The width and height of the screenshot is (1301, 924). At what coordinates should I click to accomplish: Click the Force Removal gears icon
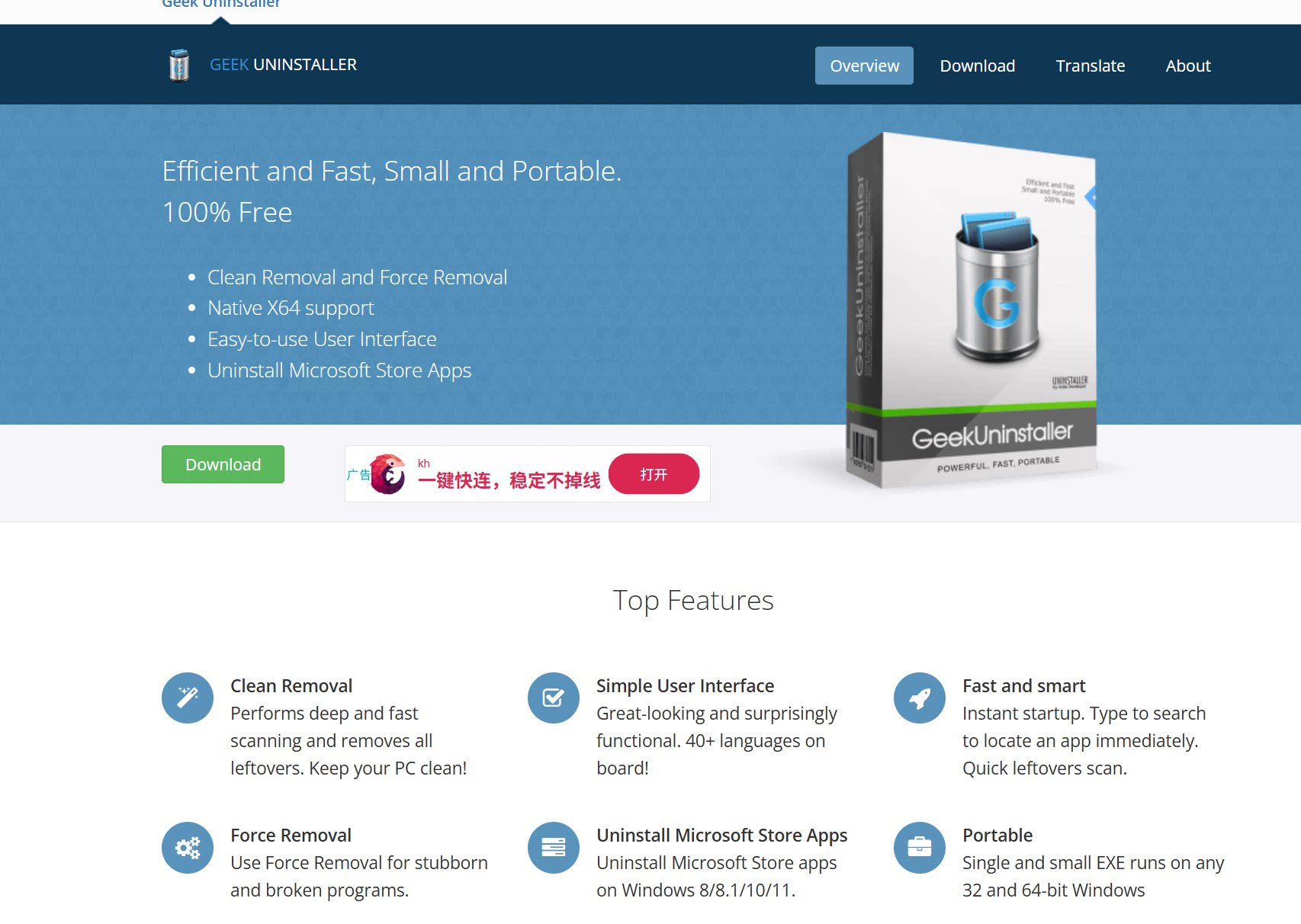[188, 847]
